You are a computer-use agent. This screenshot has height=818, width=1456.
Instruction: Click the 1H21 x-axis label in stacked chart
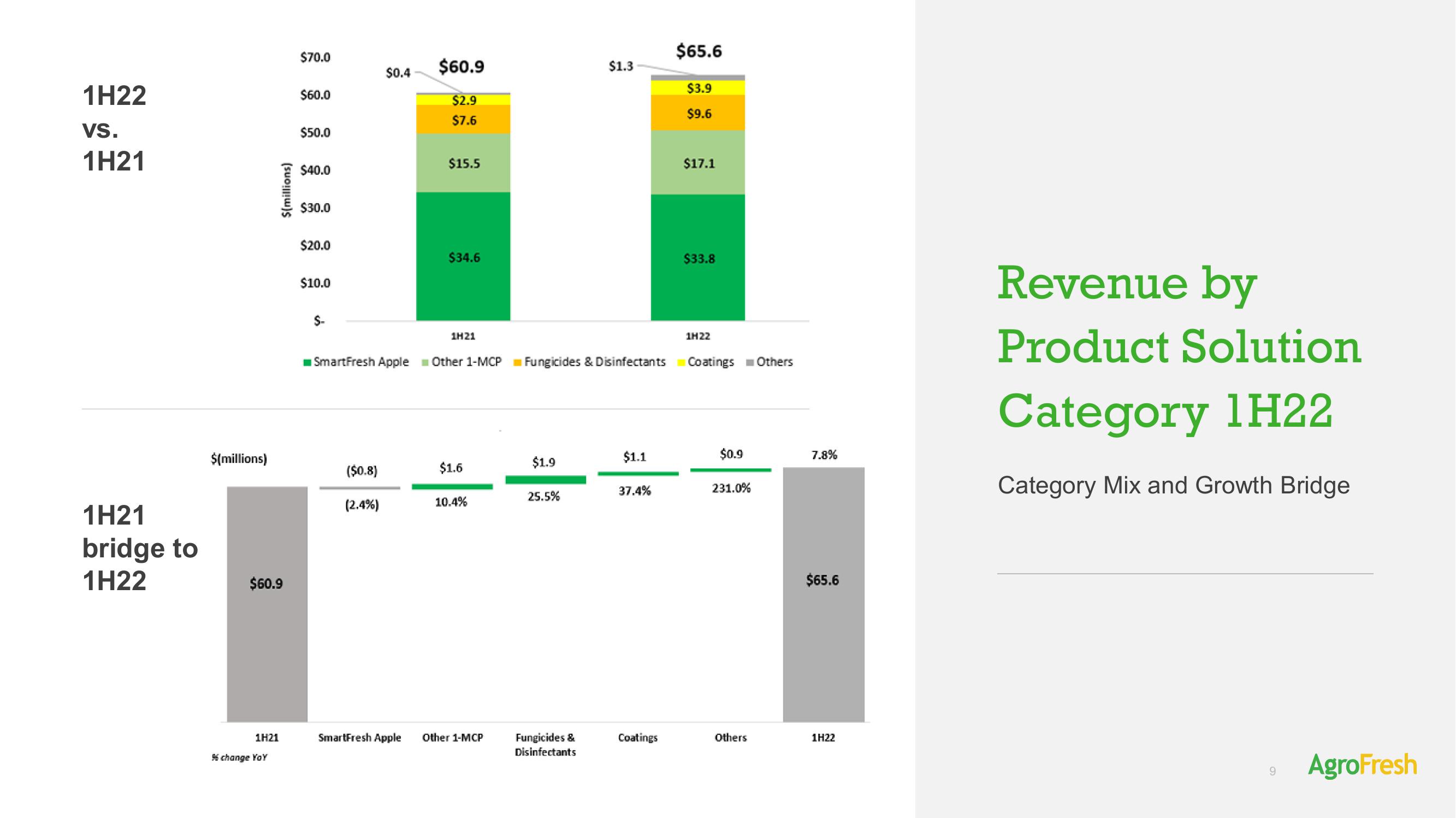[x=463, y=336]
